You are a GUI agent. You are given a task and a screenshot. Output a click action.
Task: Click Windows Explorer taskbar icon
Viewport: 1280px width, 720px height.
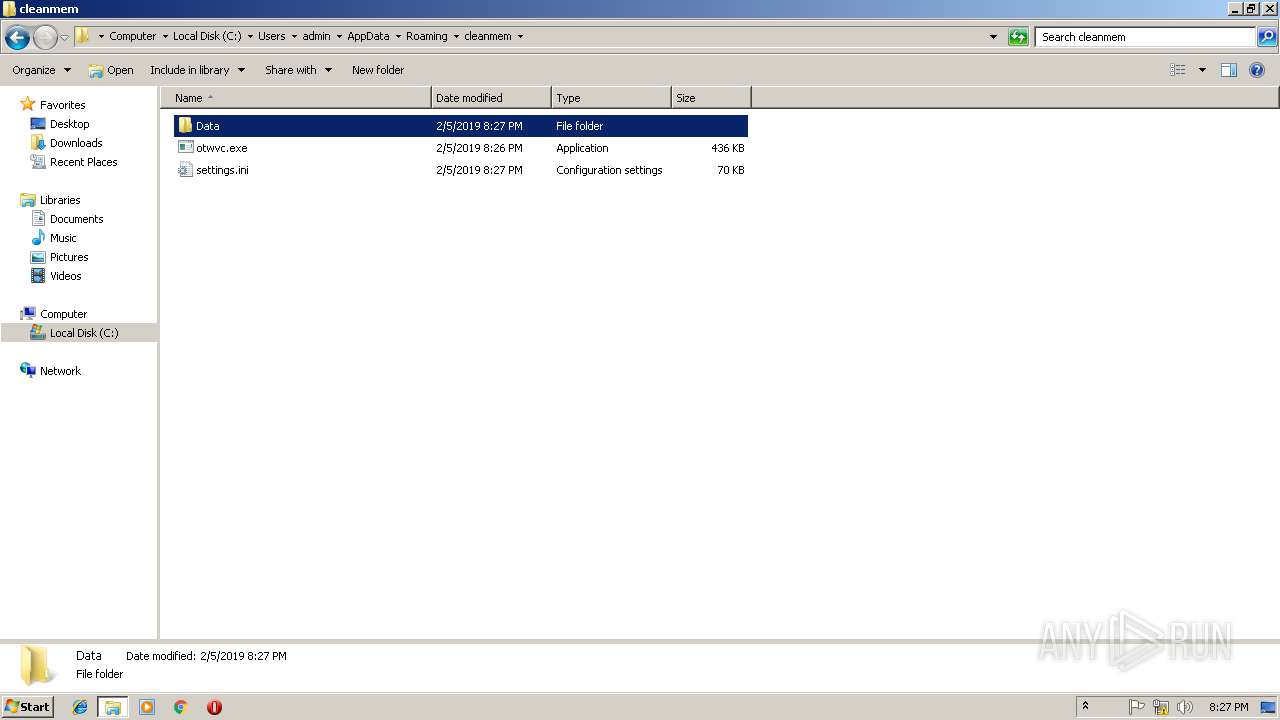(x=113, y=707)
